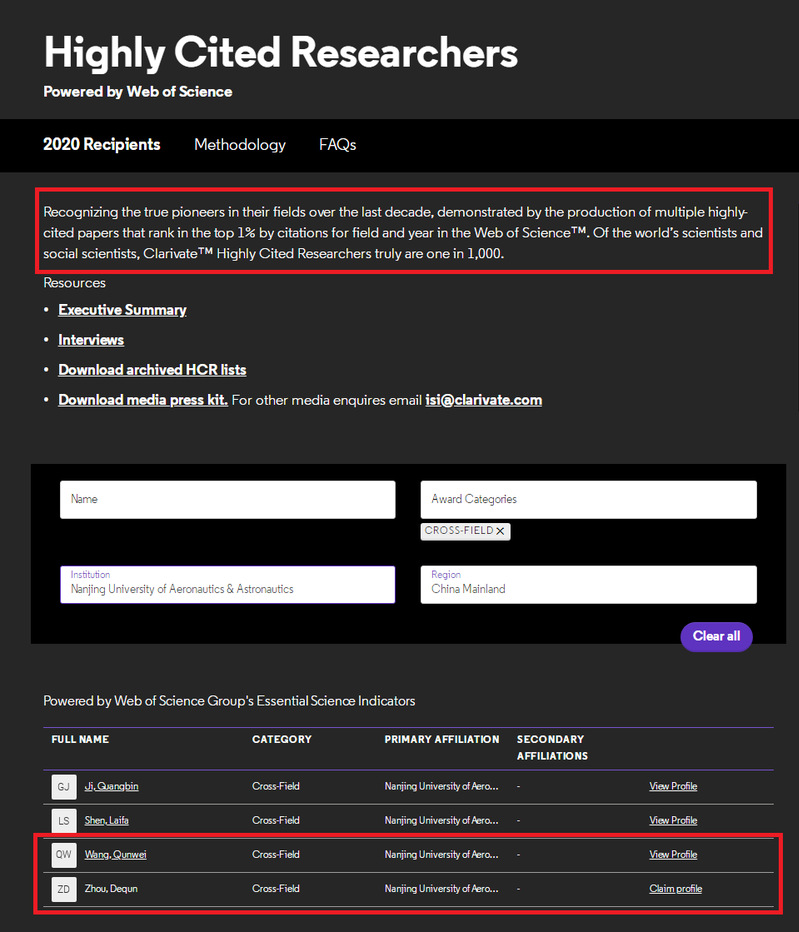Viewport: 799px width, 932px height.
Task: Follow the Interviews link
Action: tap(91, 340)
